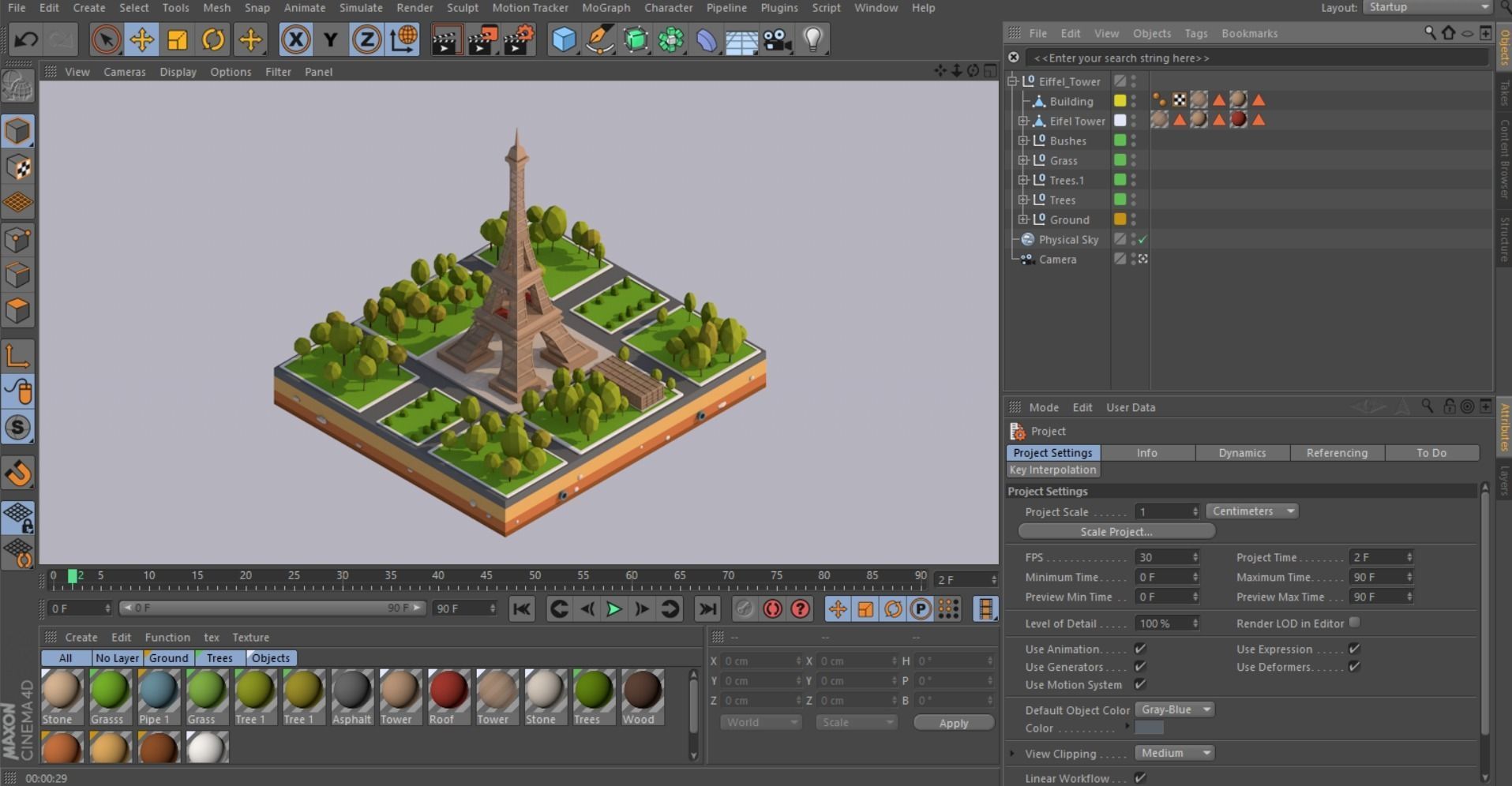Expand the Ground group

click(1023, 219)
